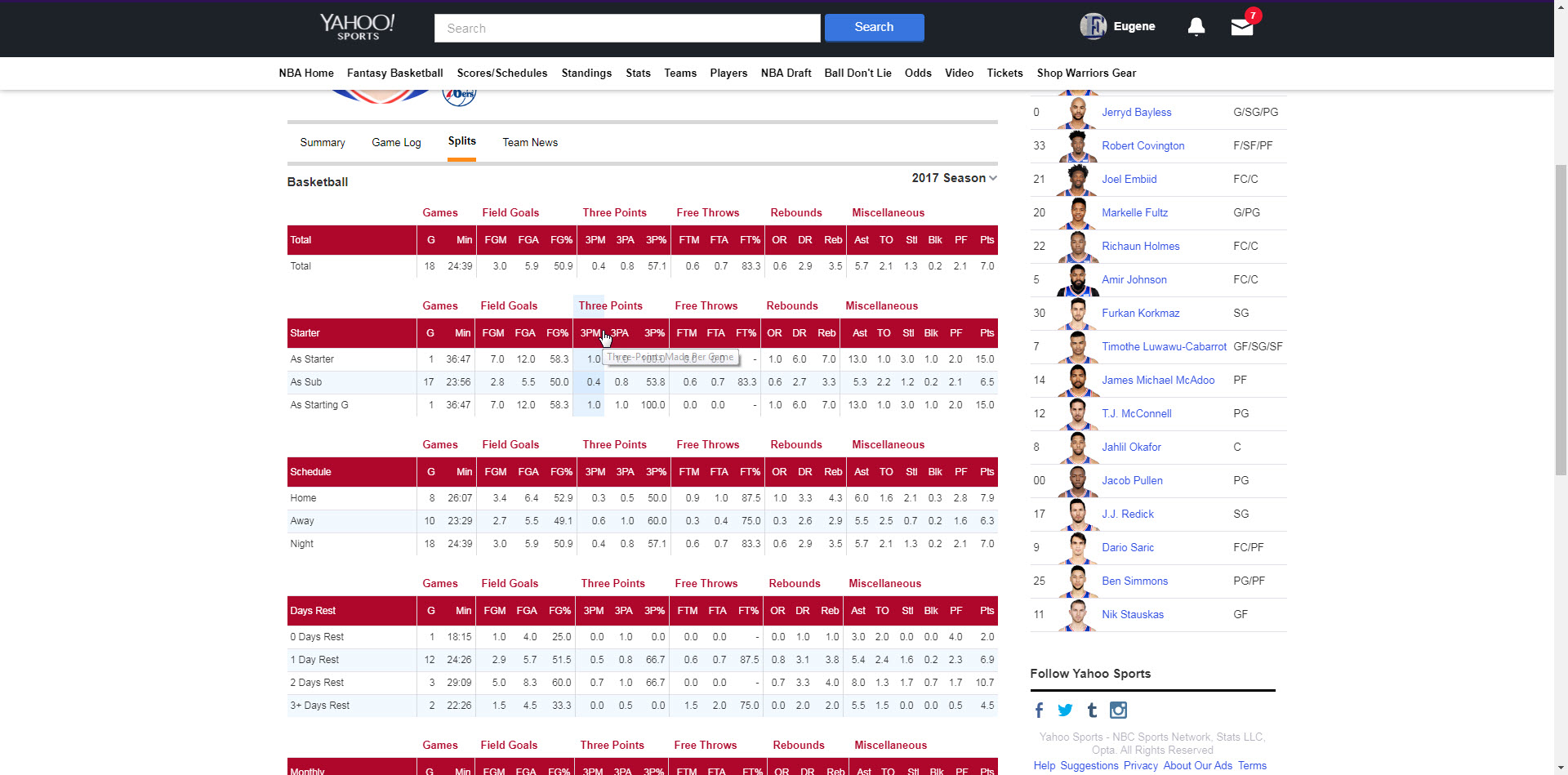Expand the 2017 Season dropdown
Viewport: 1568px width, 775px height.
954,178
